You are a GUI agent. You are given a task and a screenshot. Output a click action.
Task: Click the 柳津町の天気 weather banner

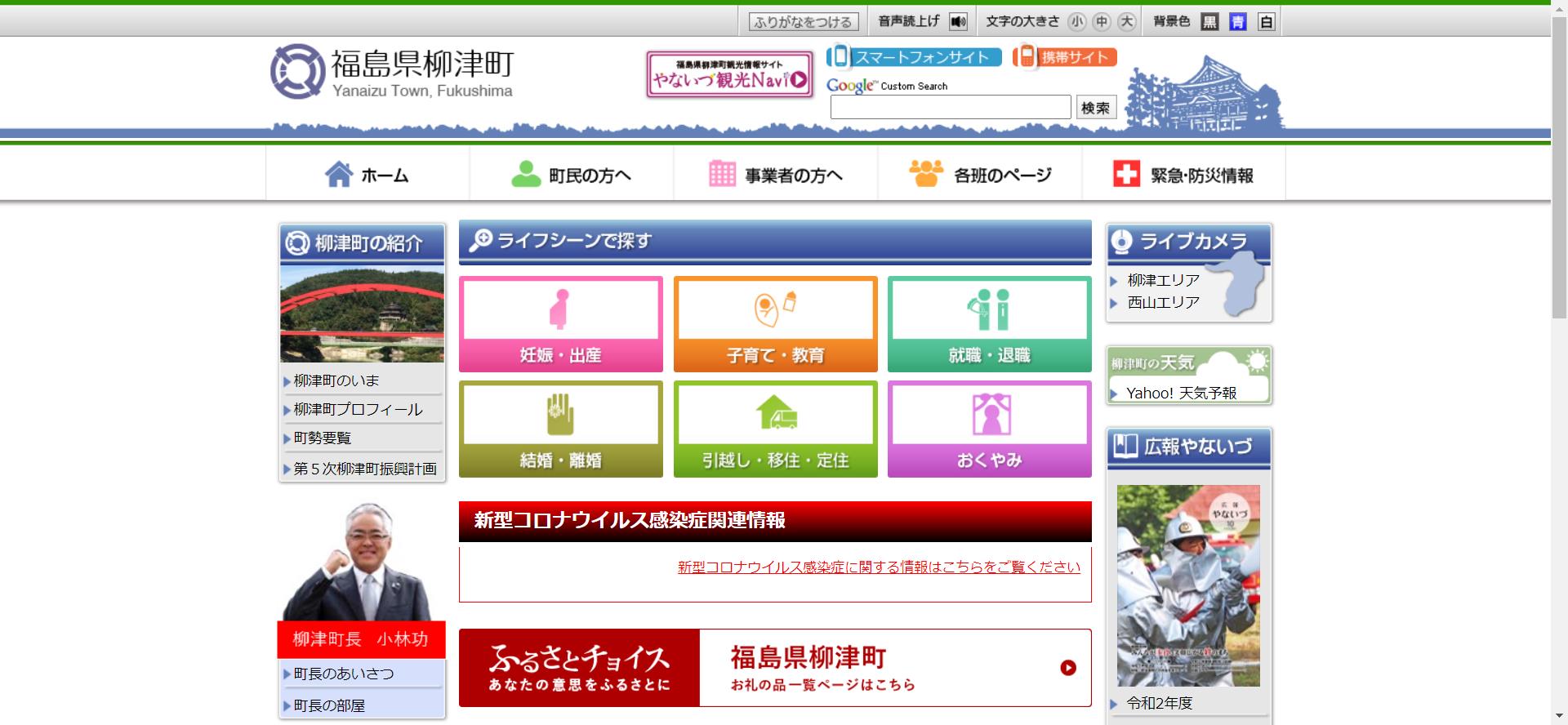click(1189, 375)
